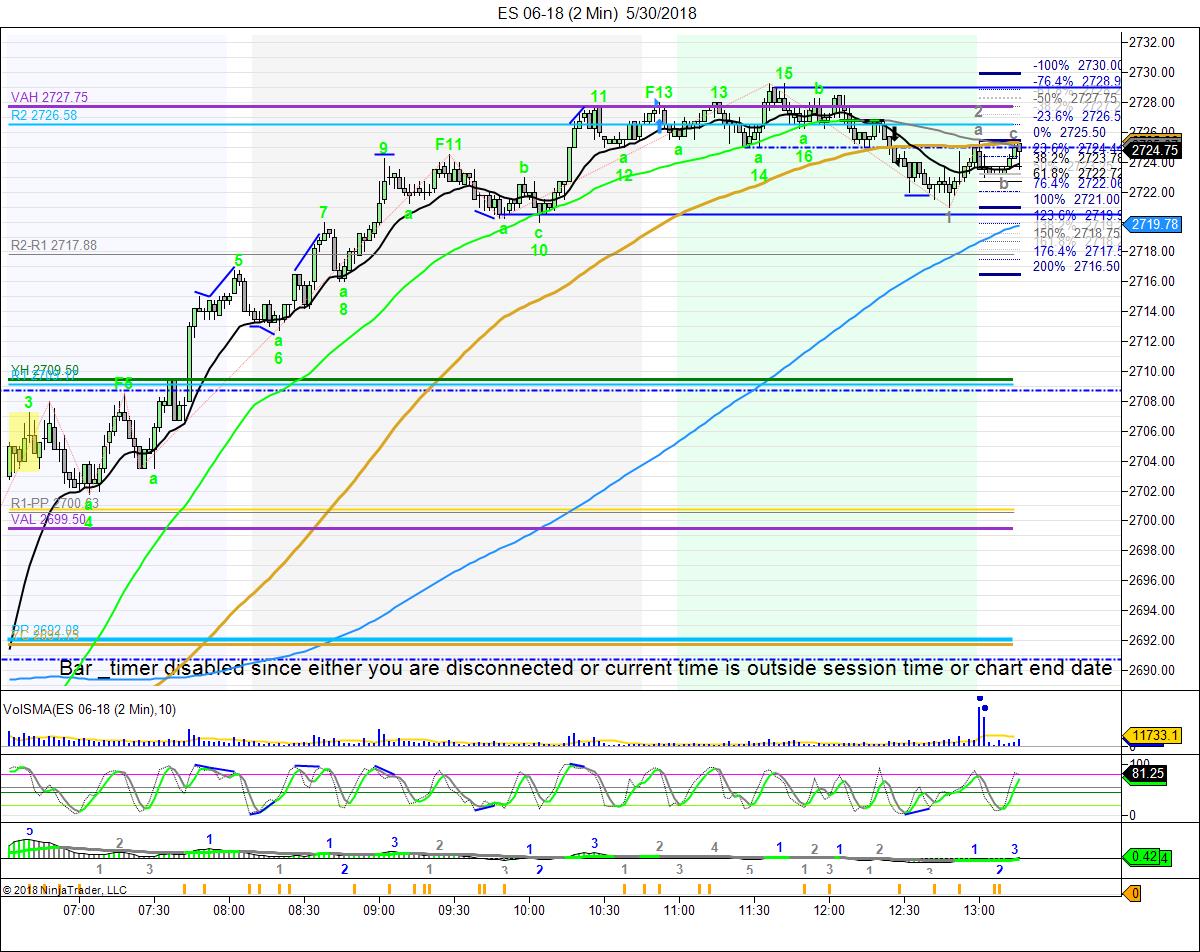Click green wave label 10 below c
This screenshot has width=1200, height=952.
click(539, 250)
